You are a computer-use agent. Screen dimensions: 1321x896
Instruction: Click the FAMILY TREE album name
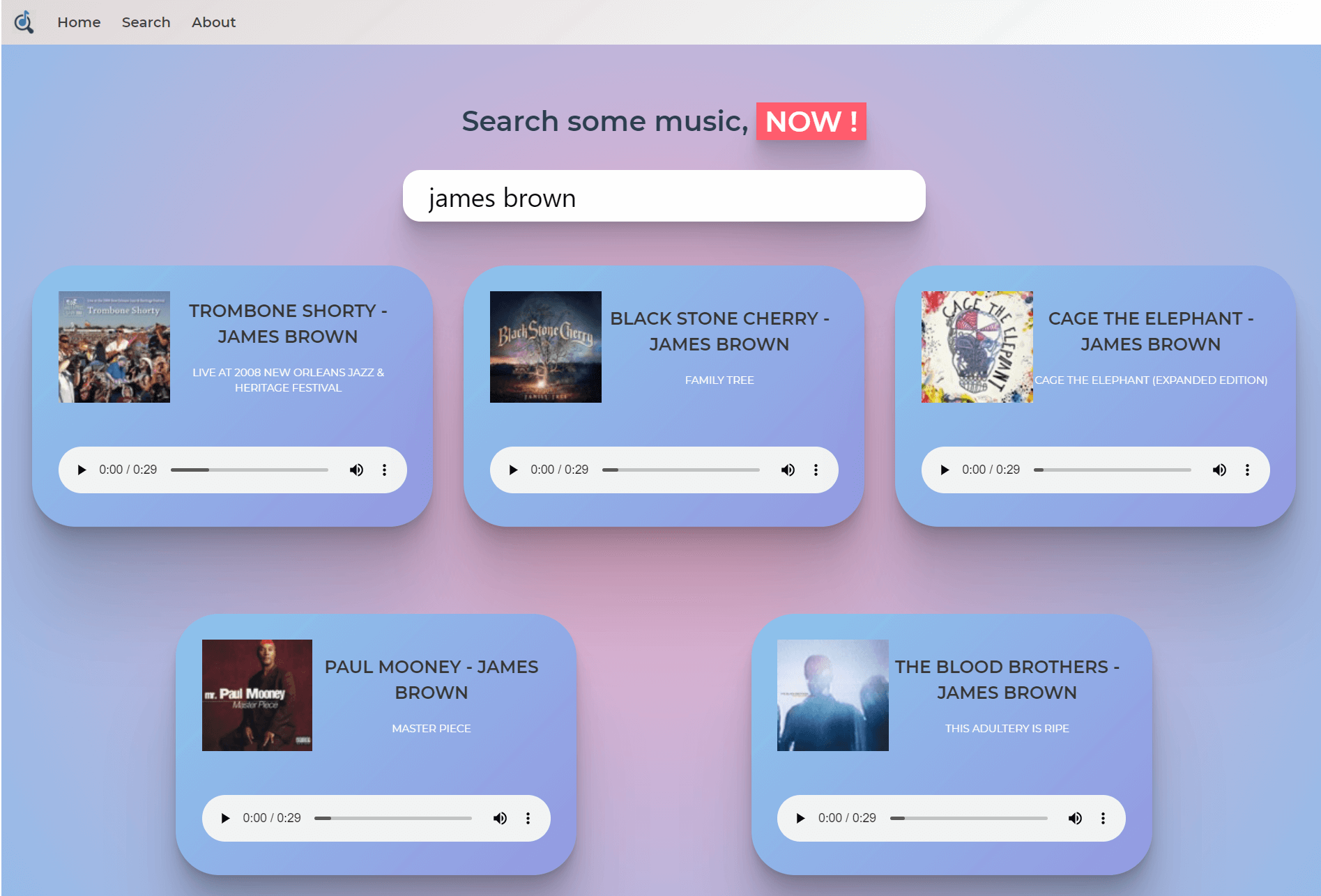pyautogui.click(x=719, y=380)
